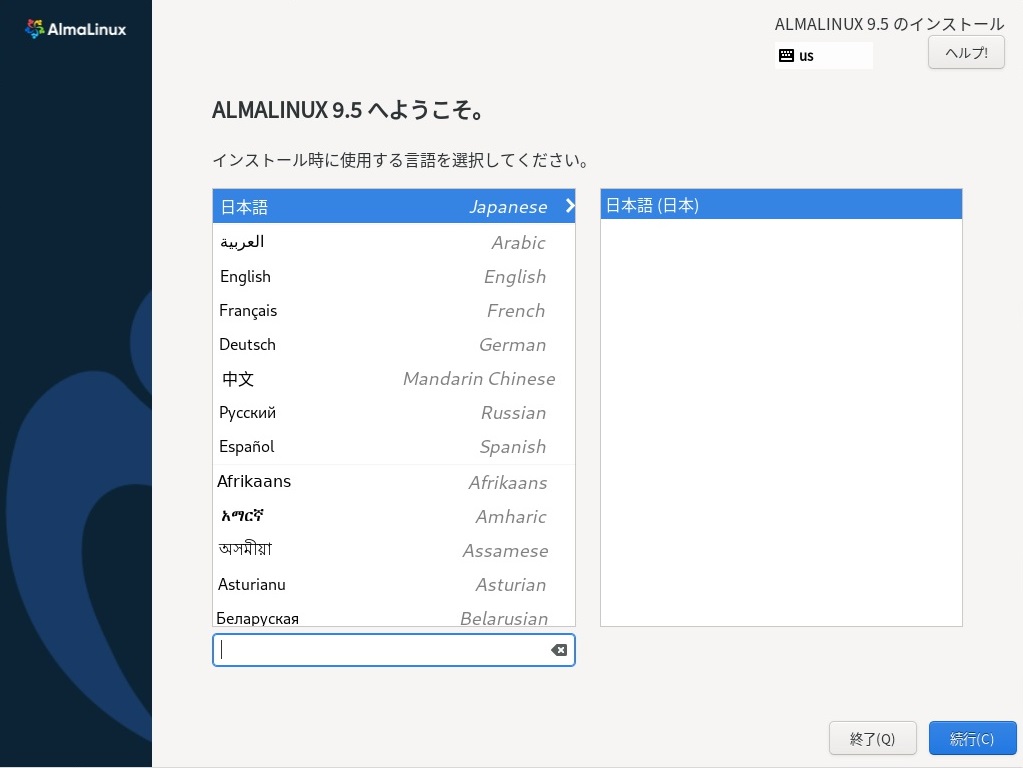Screen dimensions: 1023x768
Task: Select the Afrikaans language row
Action: 393,482
